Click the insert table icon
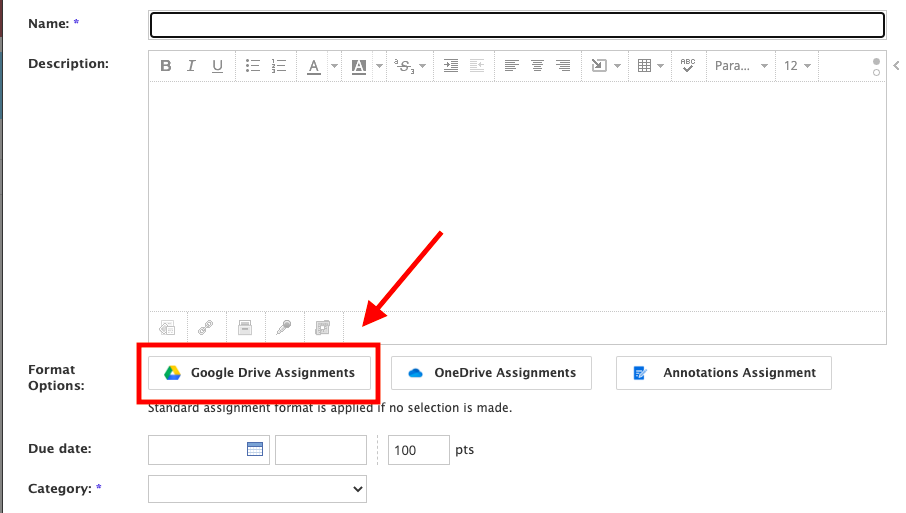This screenshot has height=513, width=906. 644,66
